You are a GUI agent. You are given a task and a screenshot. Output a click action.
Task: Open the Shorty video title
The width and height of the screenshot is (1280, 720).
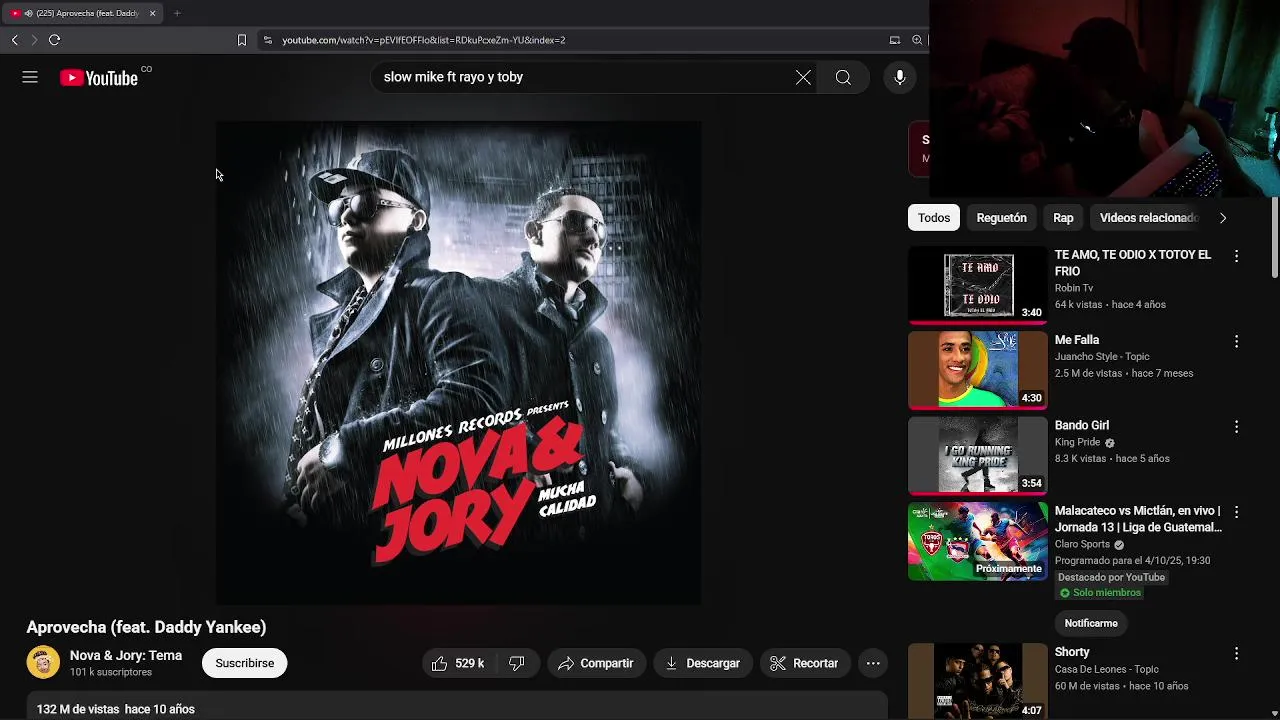pos(1072,652)
